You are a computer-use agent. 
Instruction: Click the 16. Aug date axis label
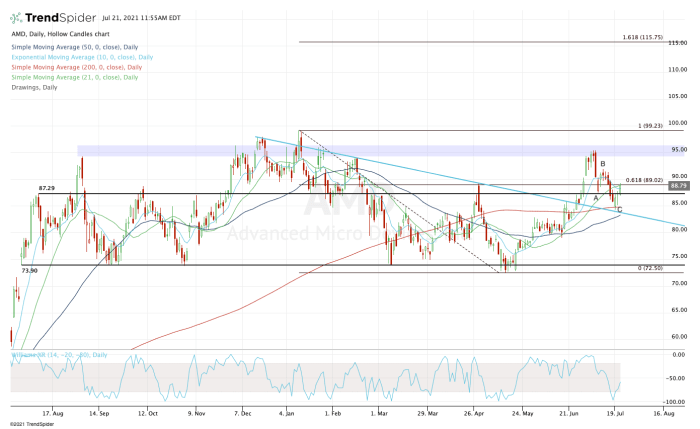[664, 414]
